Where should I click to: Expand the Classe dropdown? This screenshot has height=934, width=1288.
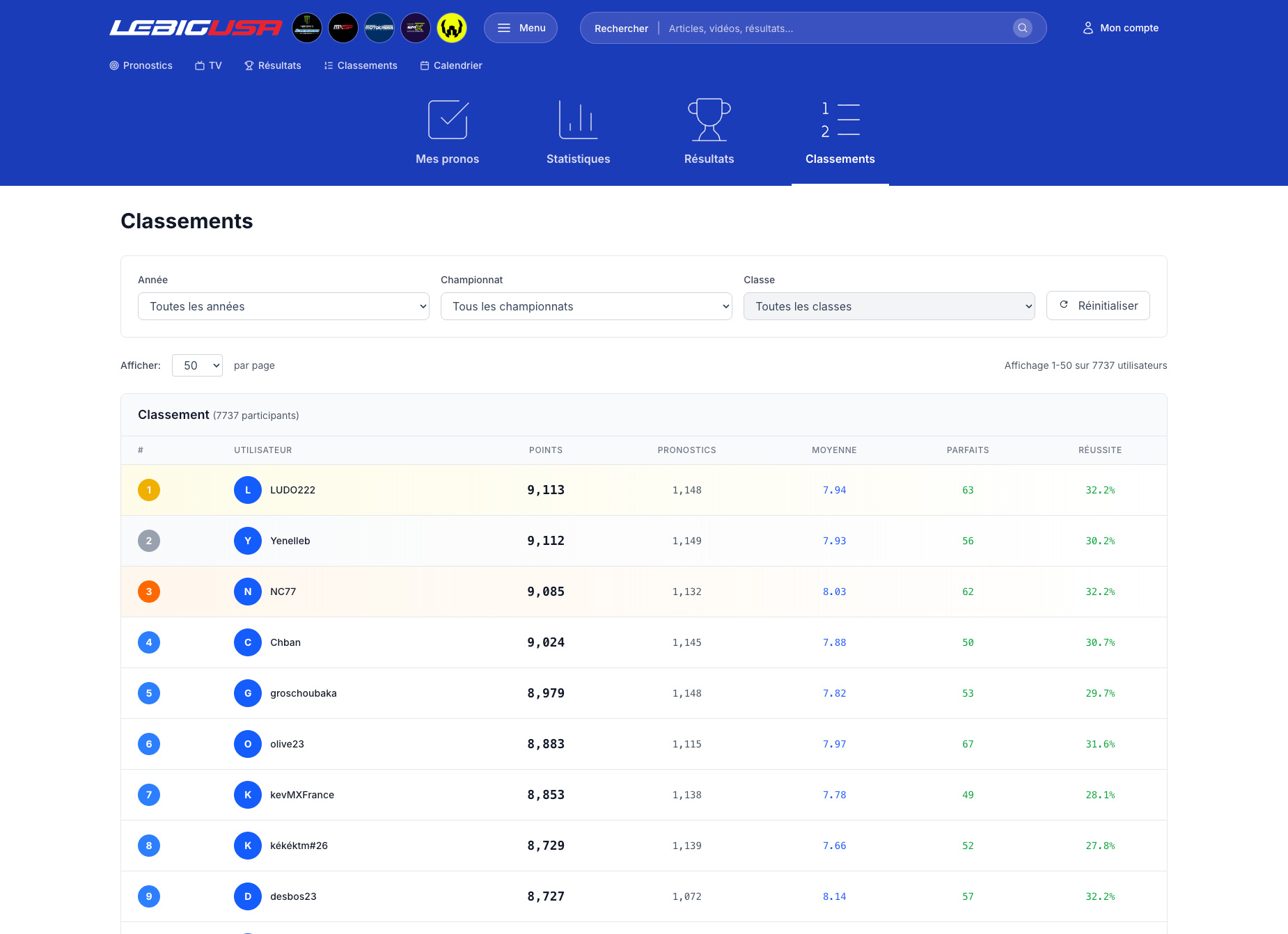coord(889,306)
